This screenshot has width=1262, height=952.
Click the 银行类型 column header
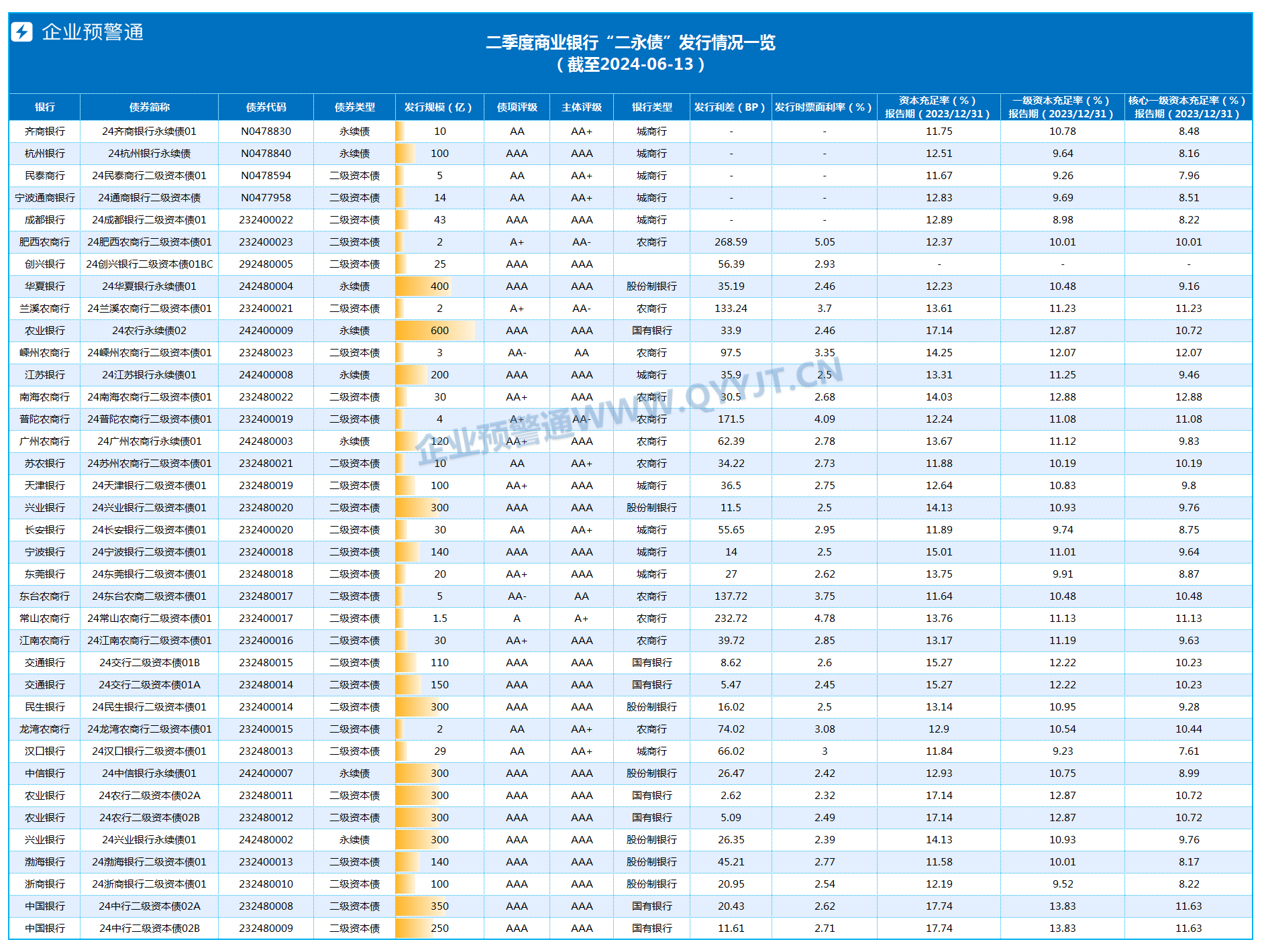(652, 107)
